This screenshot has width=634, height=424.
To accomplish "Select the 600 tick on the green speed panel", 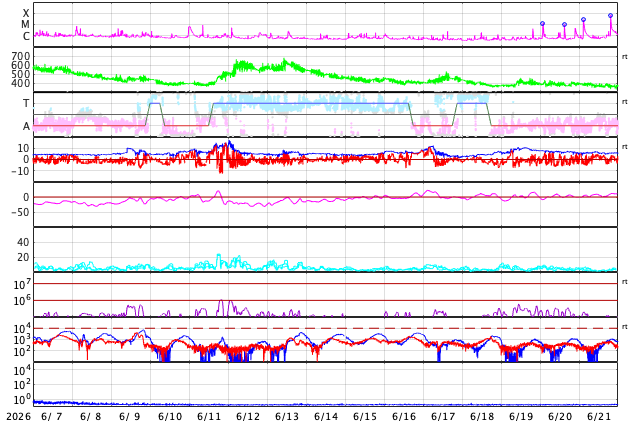I will tap(21, 65).
